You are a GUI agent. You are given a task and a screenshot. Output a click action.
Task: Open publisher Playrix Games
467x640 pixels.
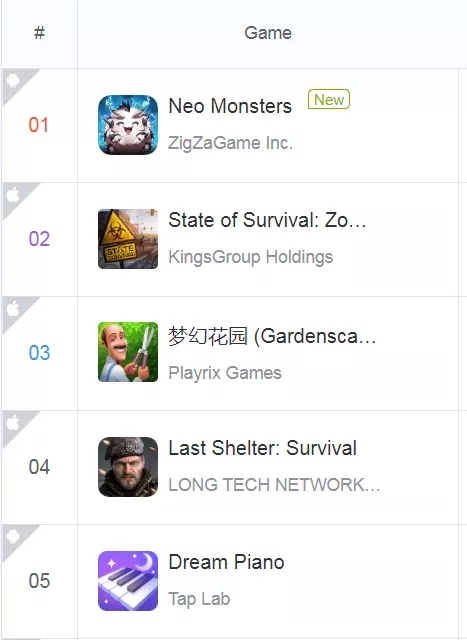pos(225,373)
